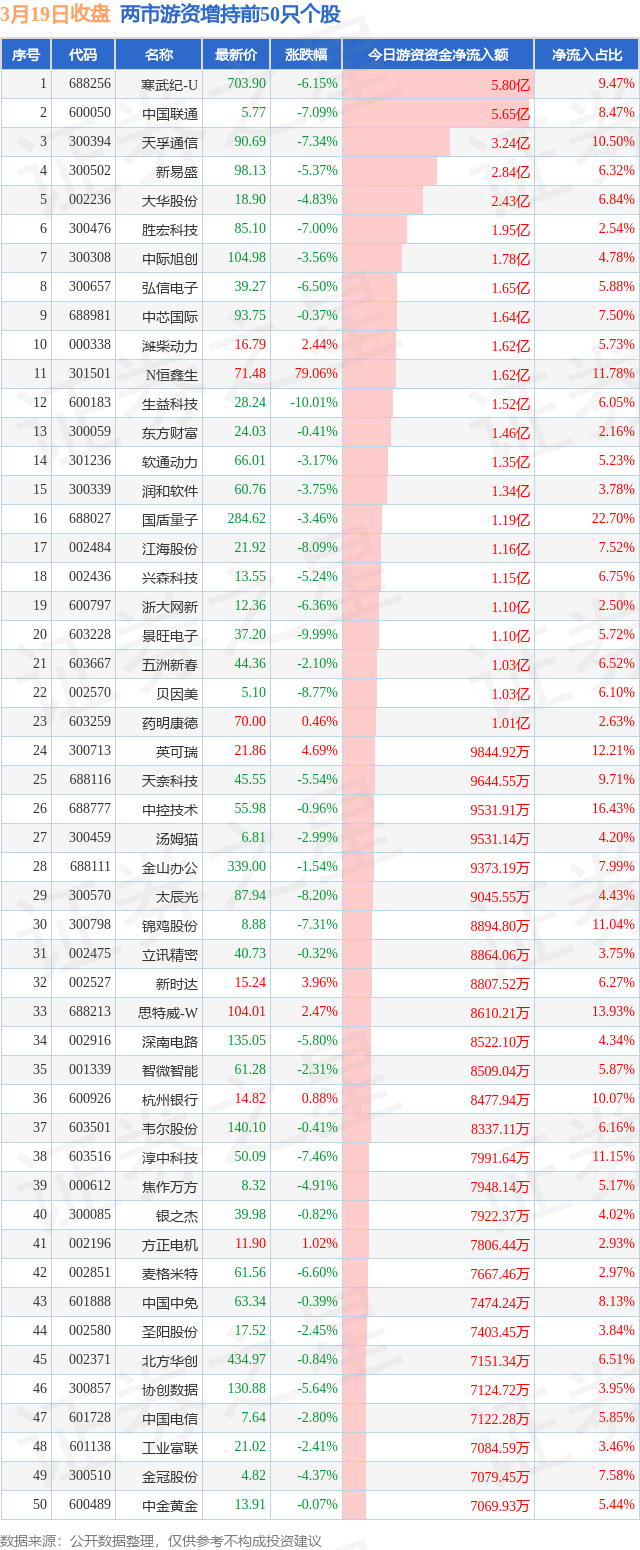The image size is (640, 1550).
Task: Select stock name 杭州银行
Action: [170, 1100]
